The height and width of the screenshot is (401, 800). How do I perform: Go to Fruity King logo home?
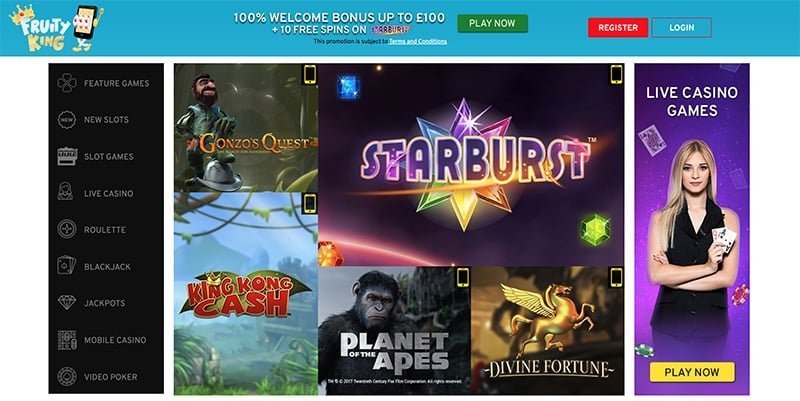56,28
